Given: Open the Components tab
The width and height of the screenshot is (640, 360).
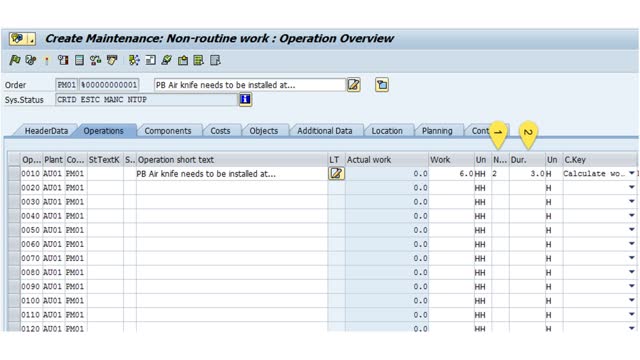Looking at the screenshot, I should tap(168, 131).
